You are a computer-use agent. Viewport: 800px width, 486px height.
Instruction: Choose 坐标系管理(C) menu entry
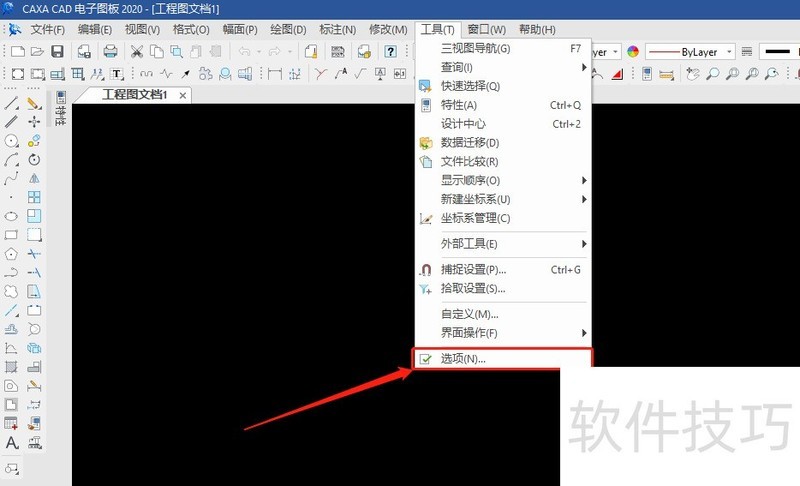pos(503,218)
